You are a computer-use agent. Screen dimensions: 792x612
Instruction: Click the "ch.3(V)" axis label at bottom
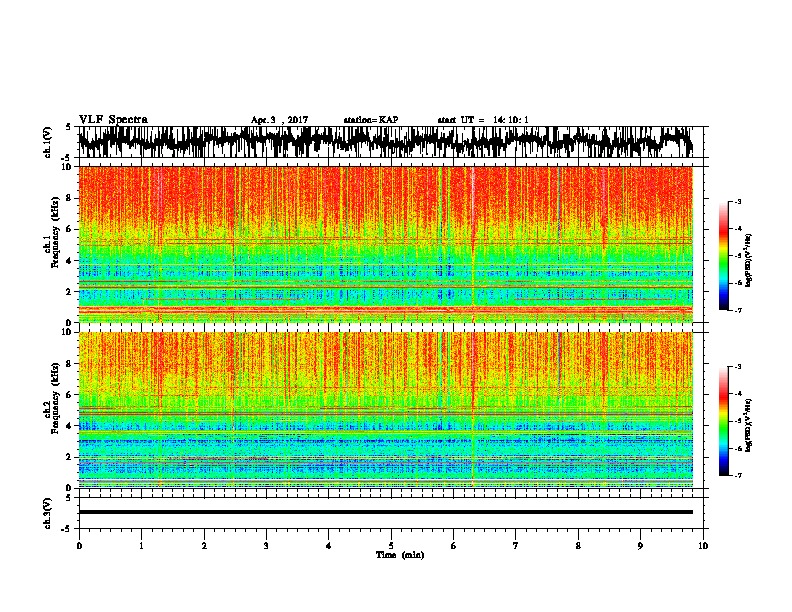click(48, 513)
